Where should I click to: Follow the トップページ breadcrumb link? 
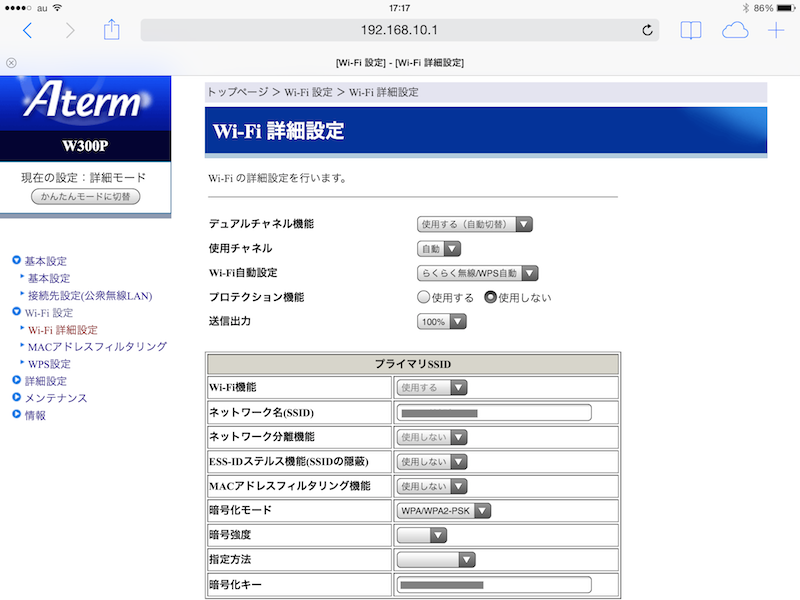click(x=238, y=92)
